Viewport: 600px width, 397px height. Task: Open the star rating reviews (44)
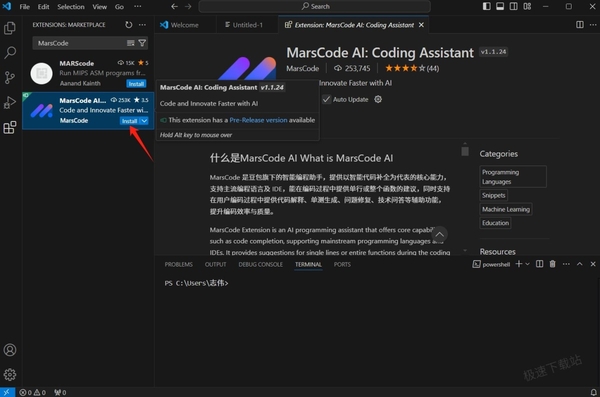pos(412,69)
